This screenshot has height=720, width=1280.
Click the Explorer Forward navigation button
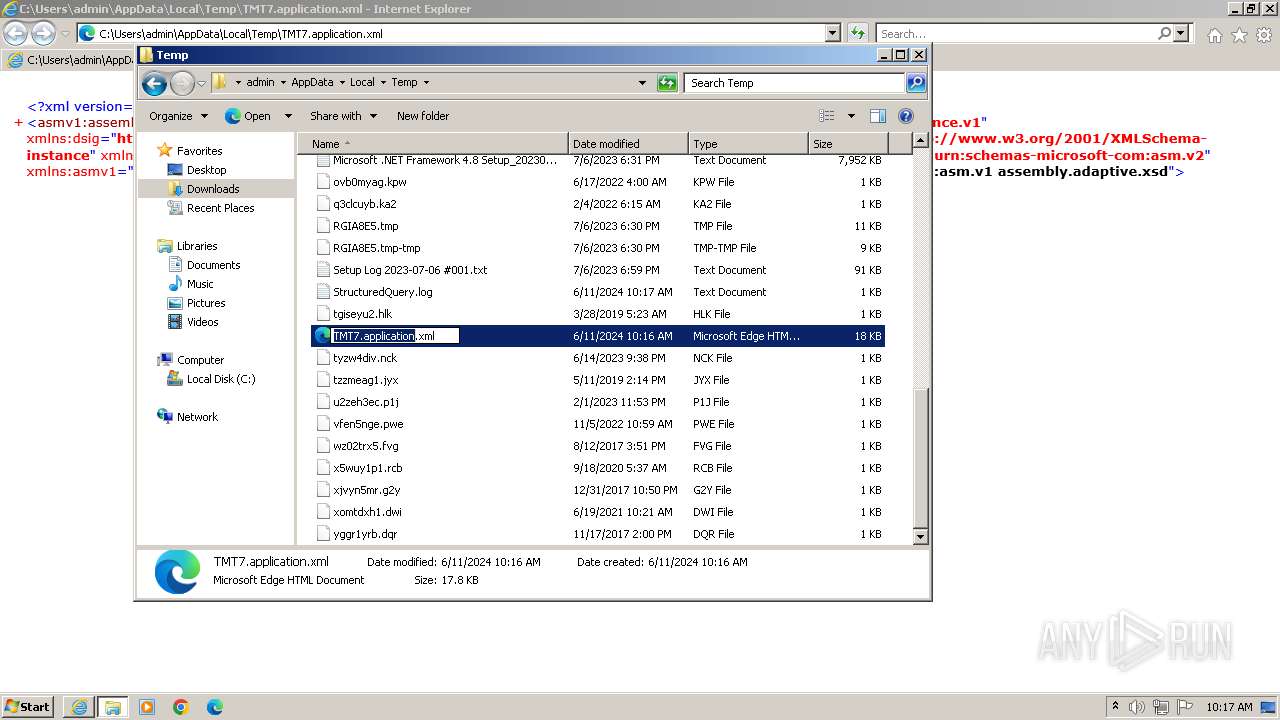point(182,83)
